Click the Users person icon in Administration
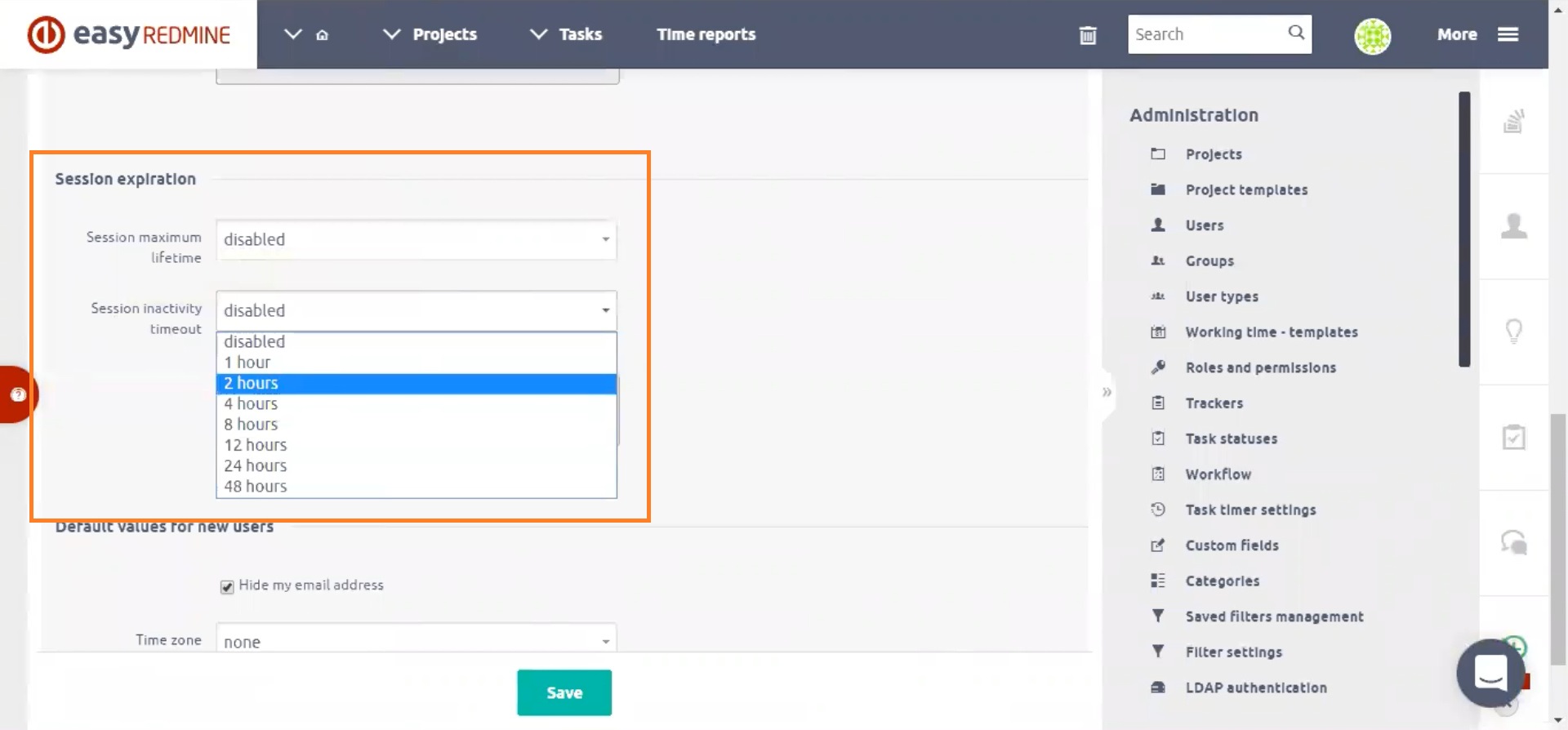This screenshot has height=730, width=1568. 1158,225
